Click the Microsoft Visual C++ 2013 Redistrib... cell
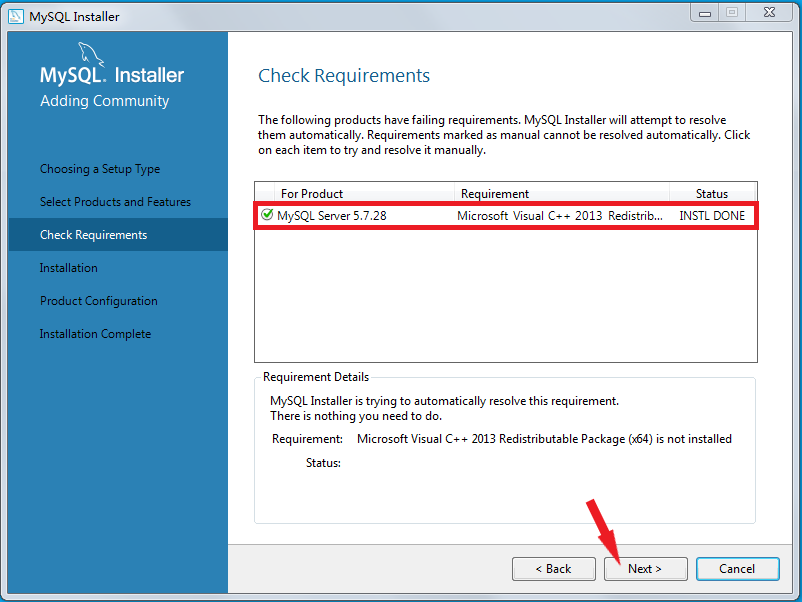 (560, 216)
